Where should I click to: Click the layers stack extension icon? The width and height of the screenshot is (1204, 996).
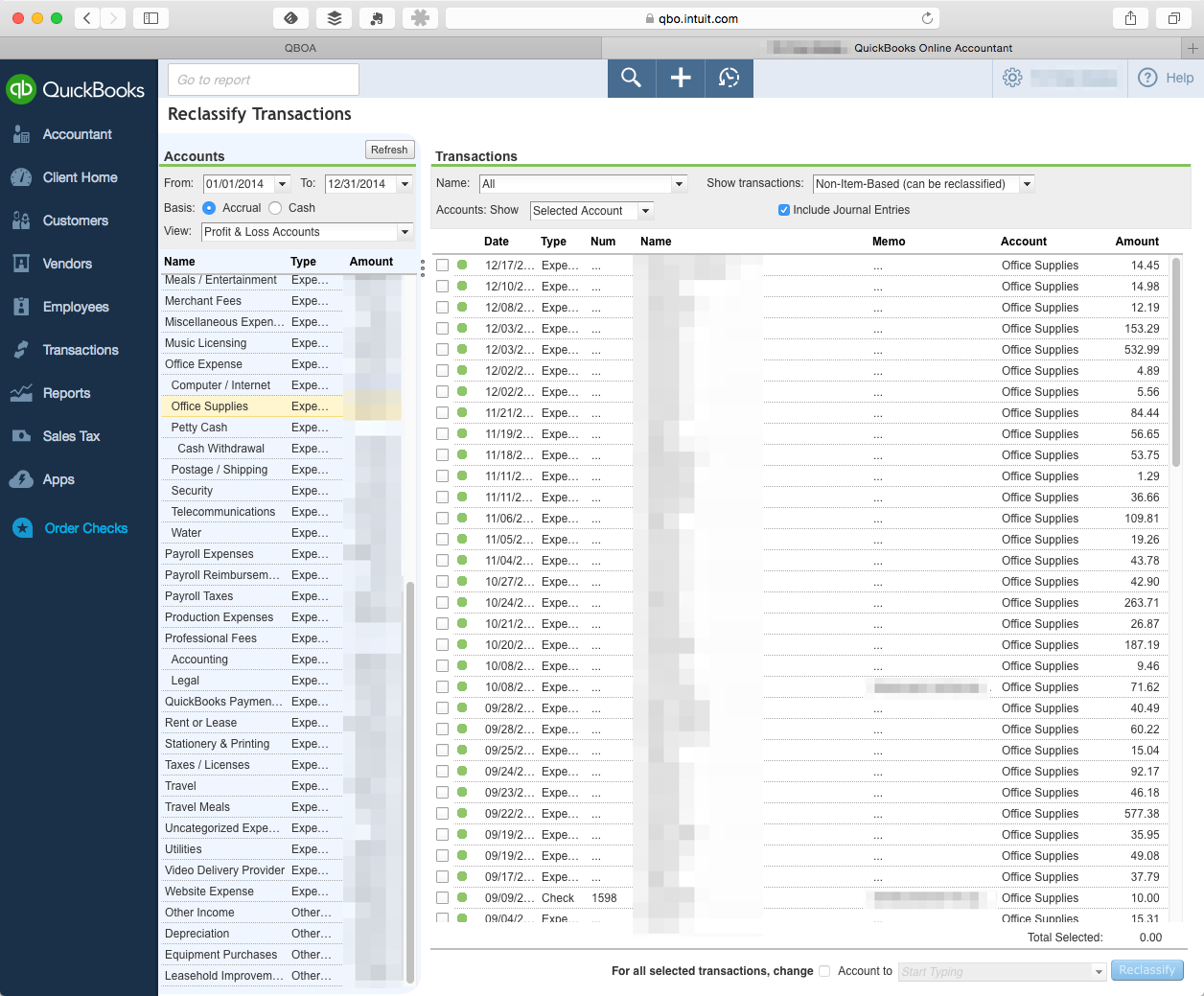[334, 17]
